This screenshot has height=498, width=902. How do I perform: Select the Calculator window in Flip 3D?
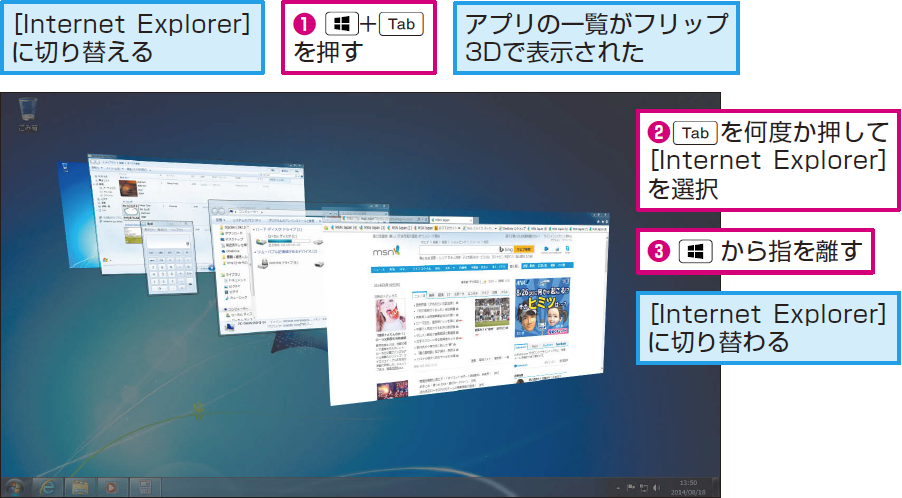(171, 256)
